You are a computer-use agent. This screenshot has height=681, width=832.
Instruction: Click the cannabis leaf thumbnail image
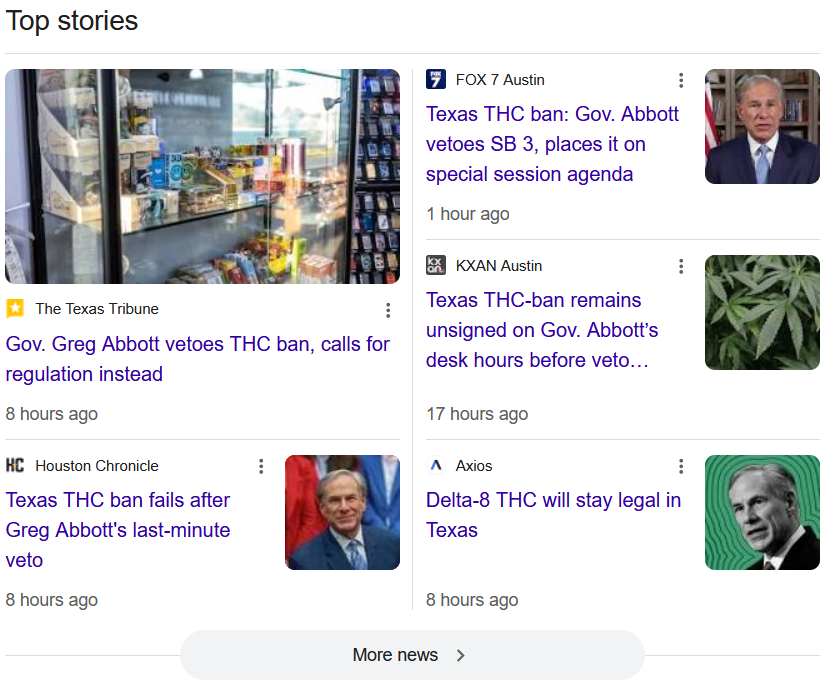pos(762,313)
